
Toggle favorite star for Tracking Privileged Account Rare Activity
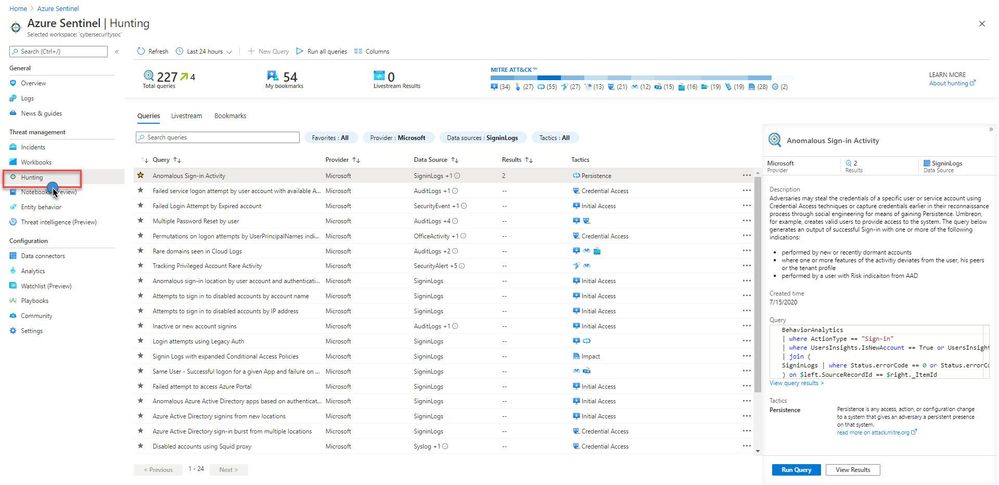(x=140, y=266)
